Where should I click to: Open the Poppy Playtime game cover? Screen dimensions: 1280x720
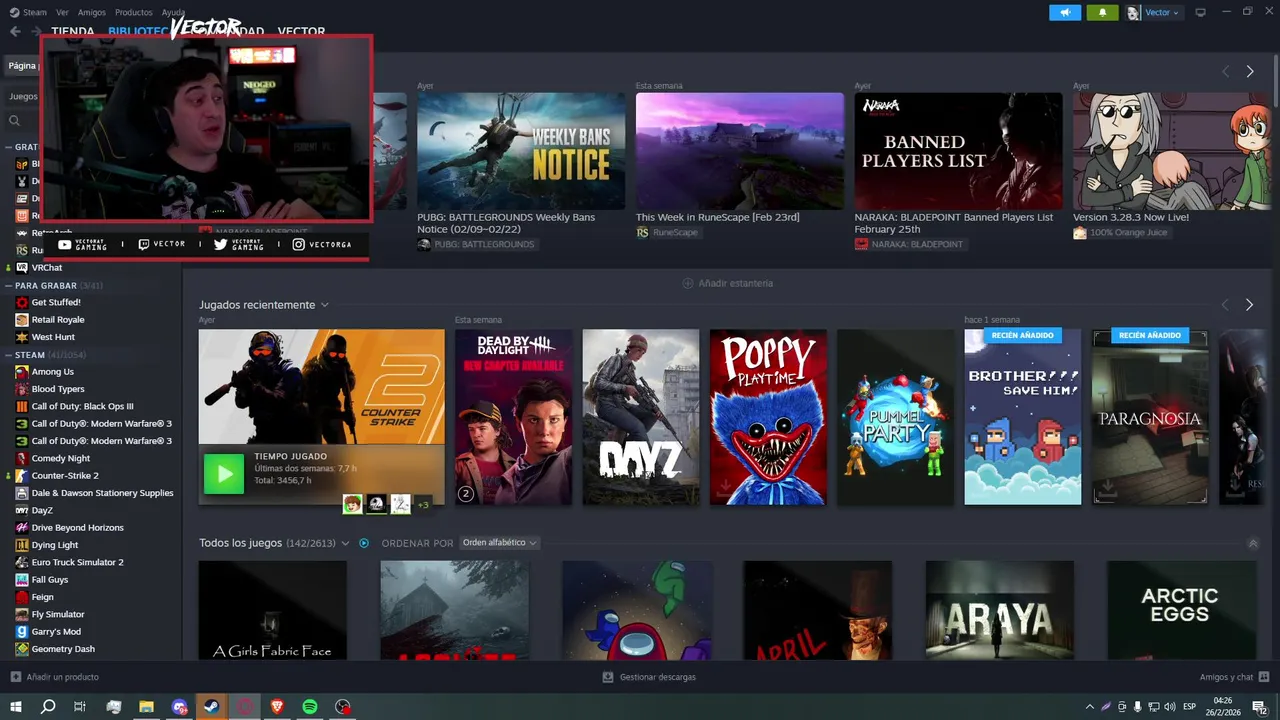pos(768,417)
